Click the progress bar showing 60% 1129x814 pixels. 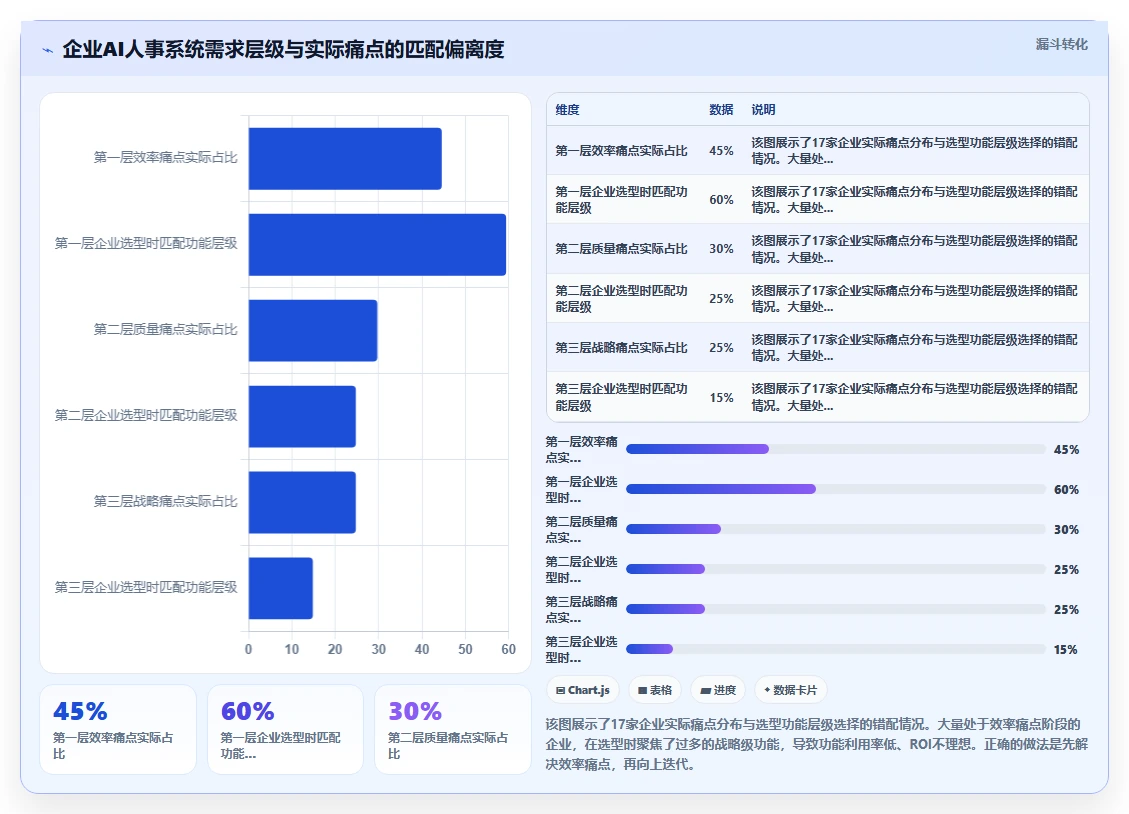(835, 489)
